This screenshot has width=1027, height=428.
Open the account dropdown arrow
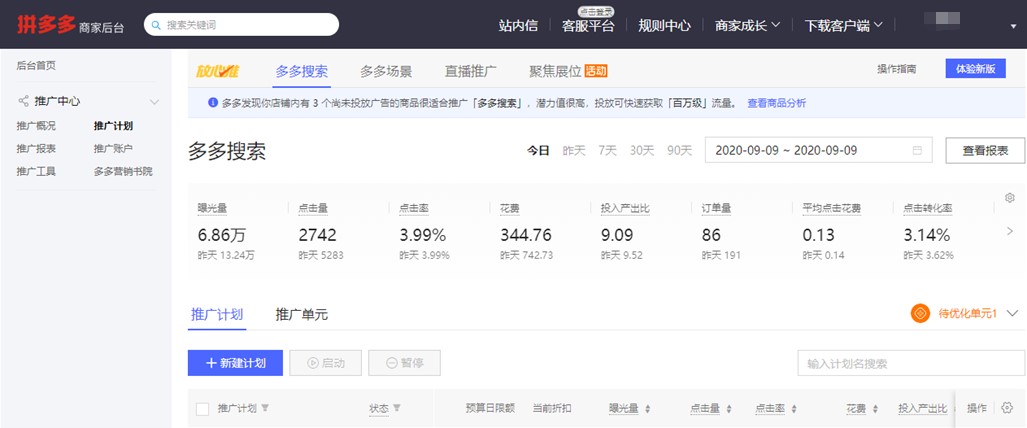[x=1014, y=26]
